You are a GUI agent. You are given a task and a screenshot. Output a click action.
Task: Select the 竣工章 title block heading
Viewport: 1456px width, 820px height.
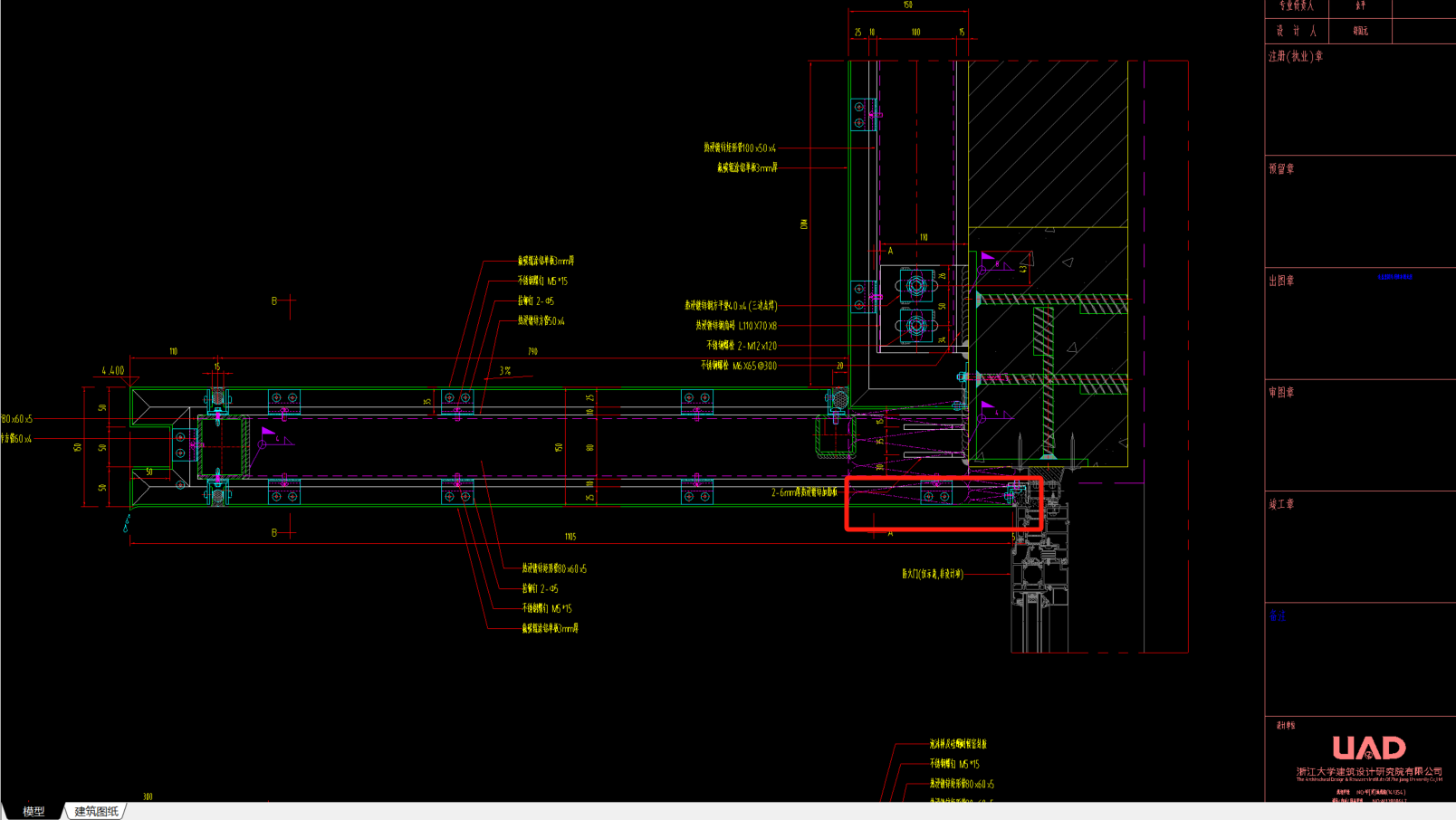(1281, 504)
